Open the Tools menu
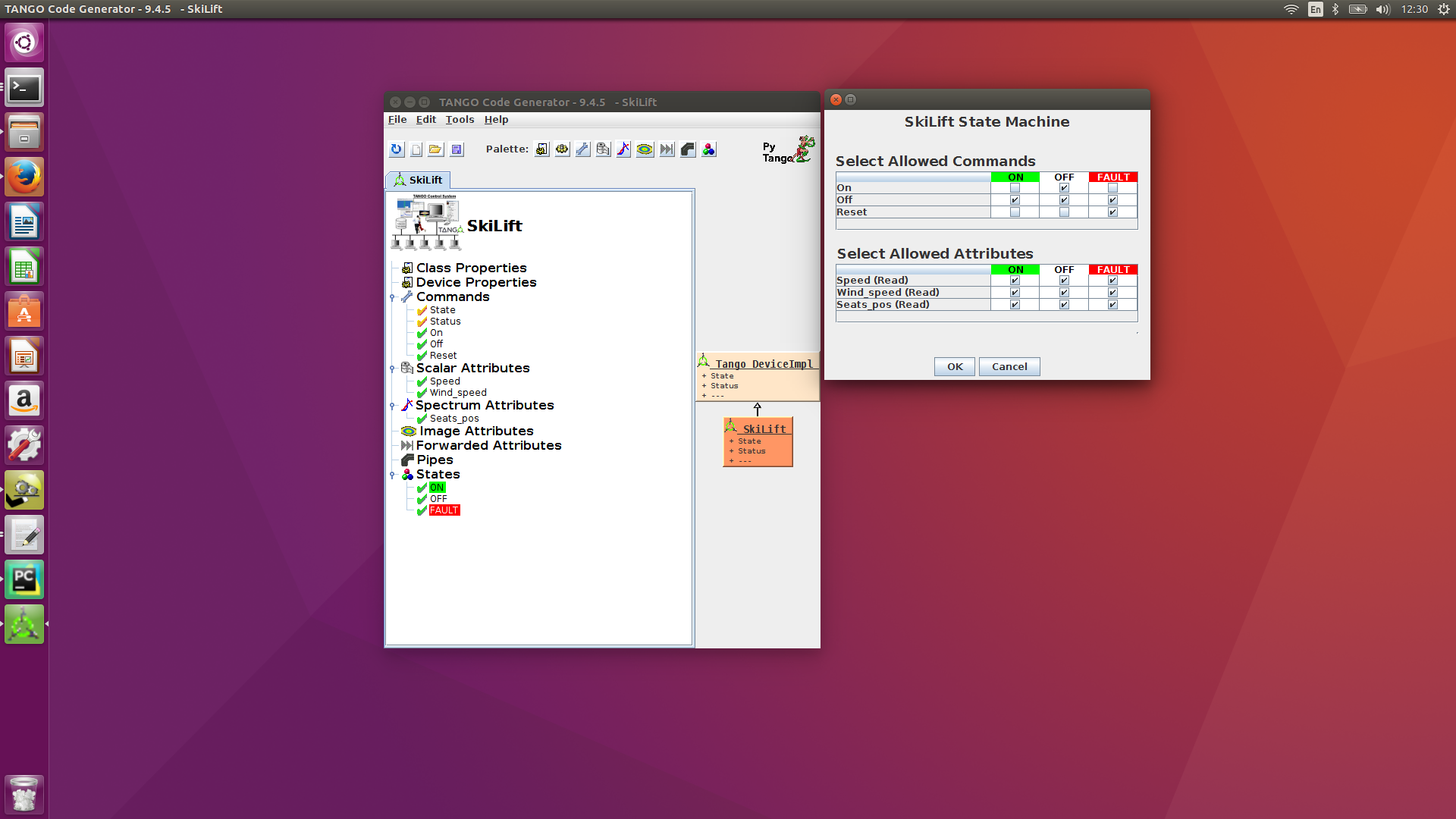Viewport: 1456px width, 819px height. tap(460, 119)
